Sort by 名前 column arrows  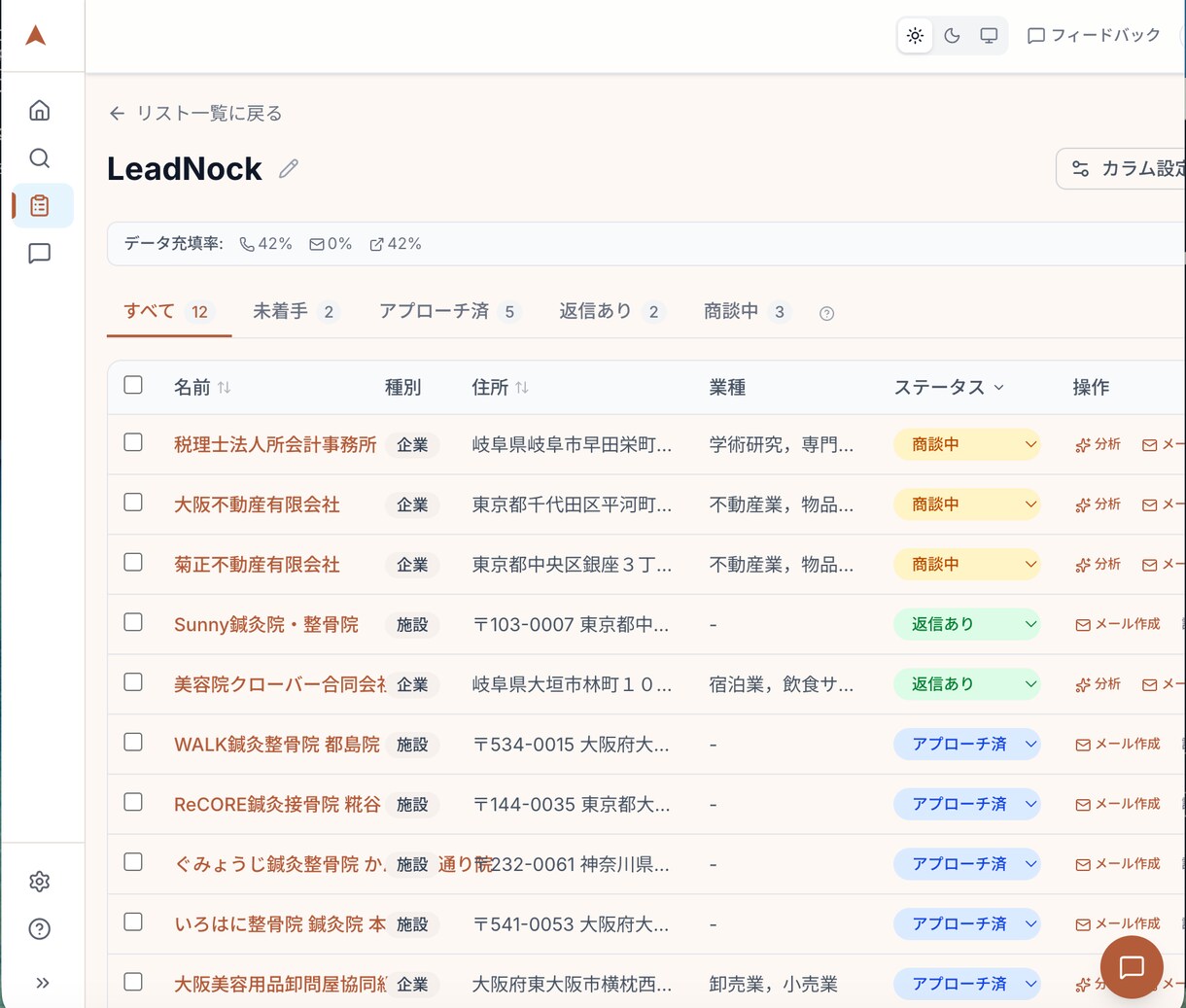point(225,387)
